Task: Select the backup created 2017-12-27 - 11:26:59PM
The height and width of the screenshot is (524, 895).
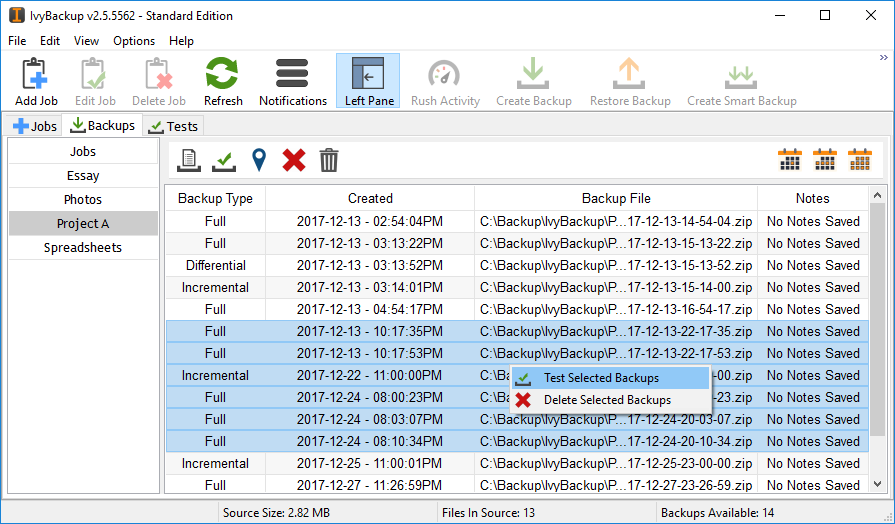Action: point(517,485)
